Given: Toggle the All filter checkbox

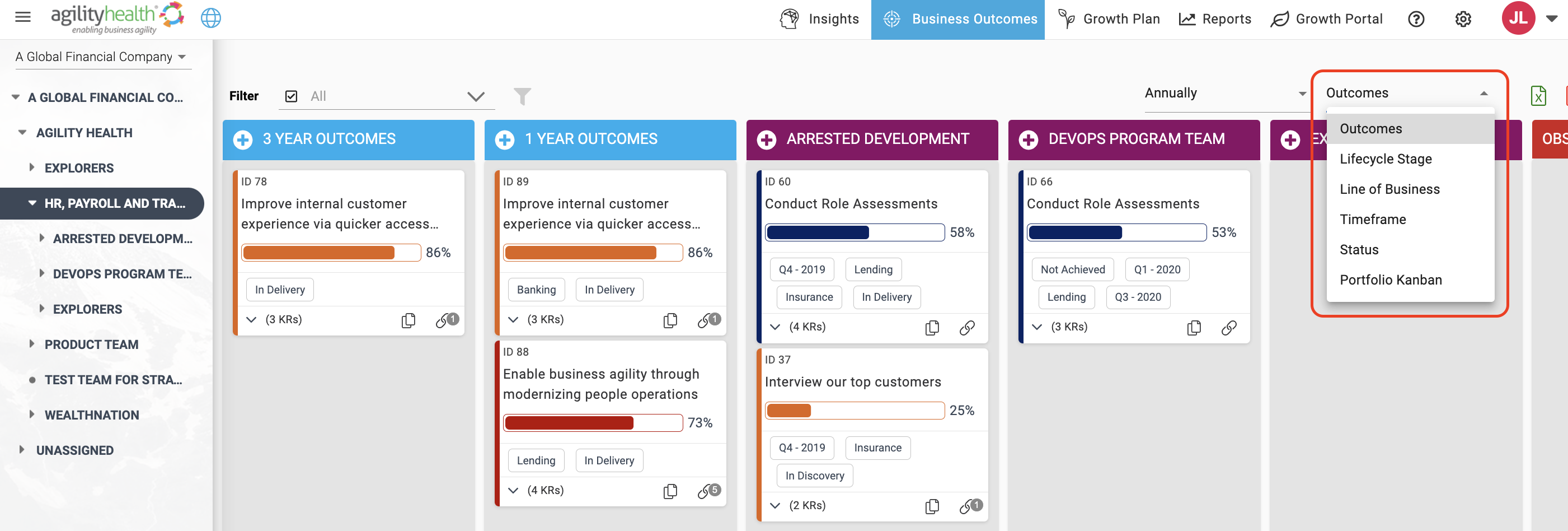Looking at the screenshot, I should click(291, 96).
